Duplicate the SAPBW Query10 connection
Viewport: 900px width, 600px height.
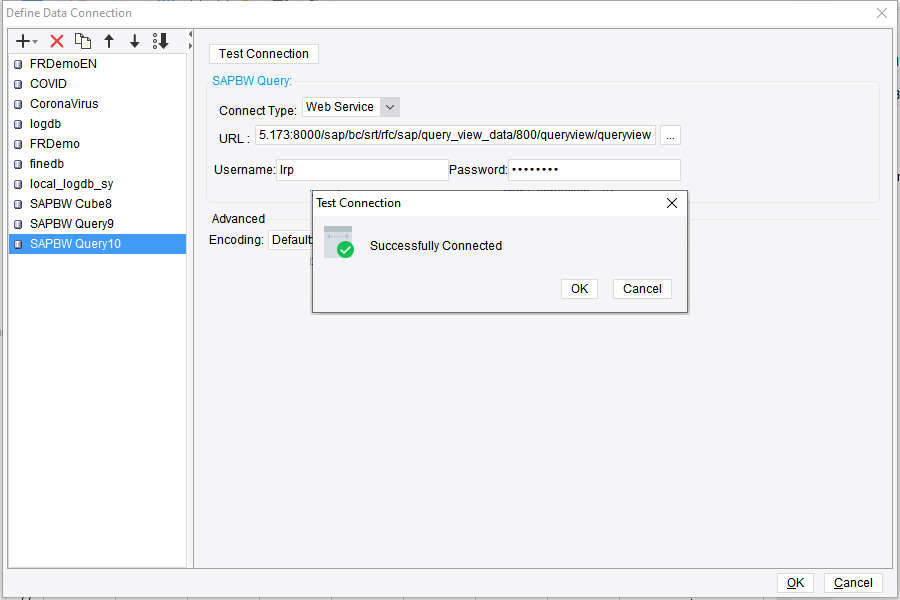(83, 41)
